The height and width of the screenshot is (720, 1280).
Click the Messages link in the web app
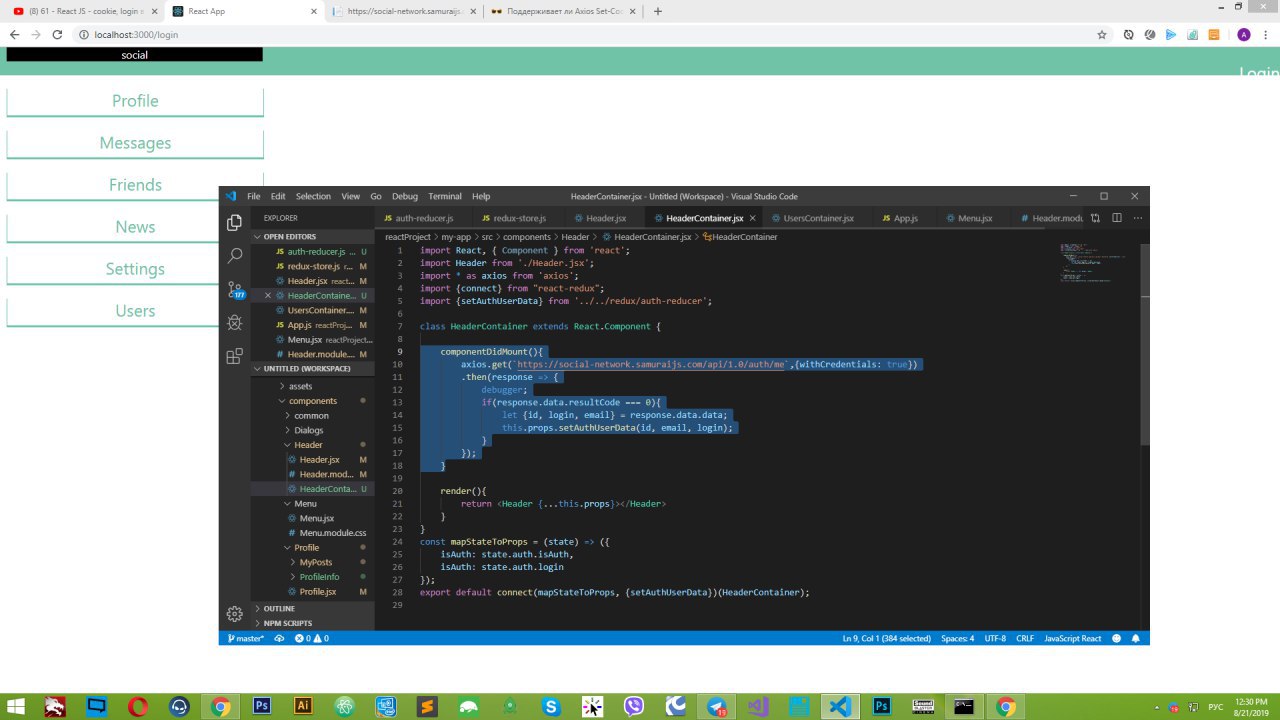[135, 143]
